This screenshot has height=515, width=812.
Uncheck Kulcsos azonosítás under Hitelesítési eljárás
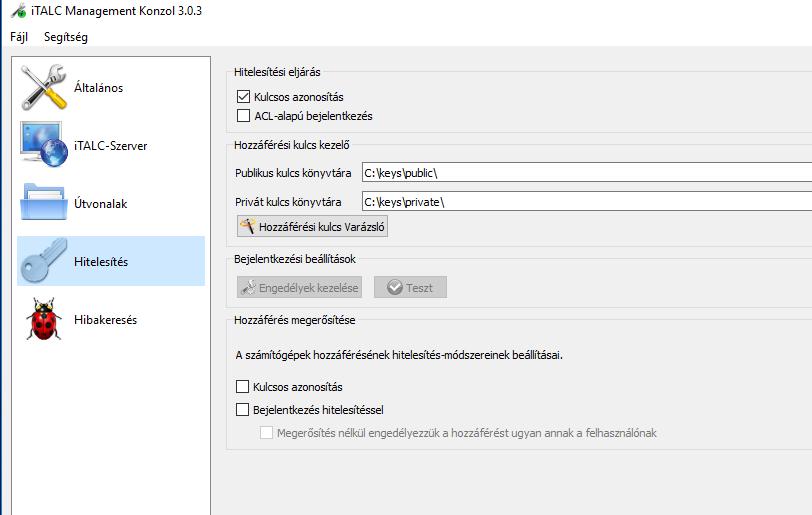pyautogui.click(x=243, y=96)
